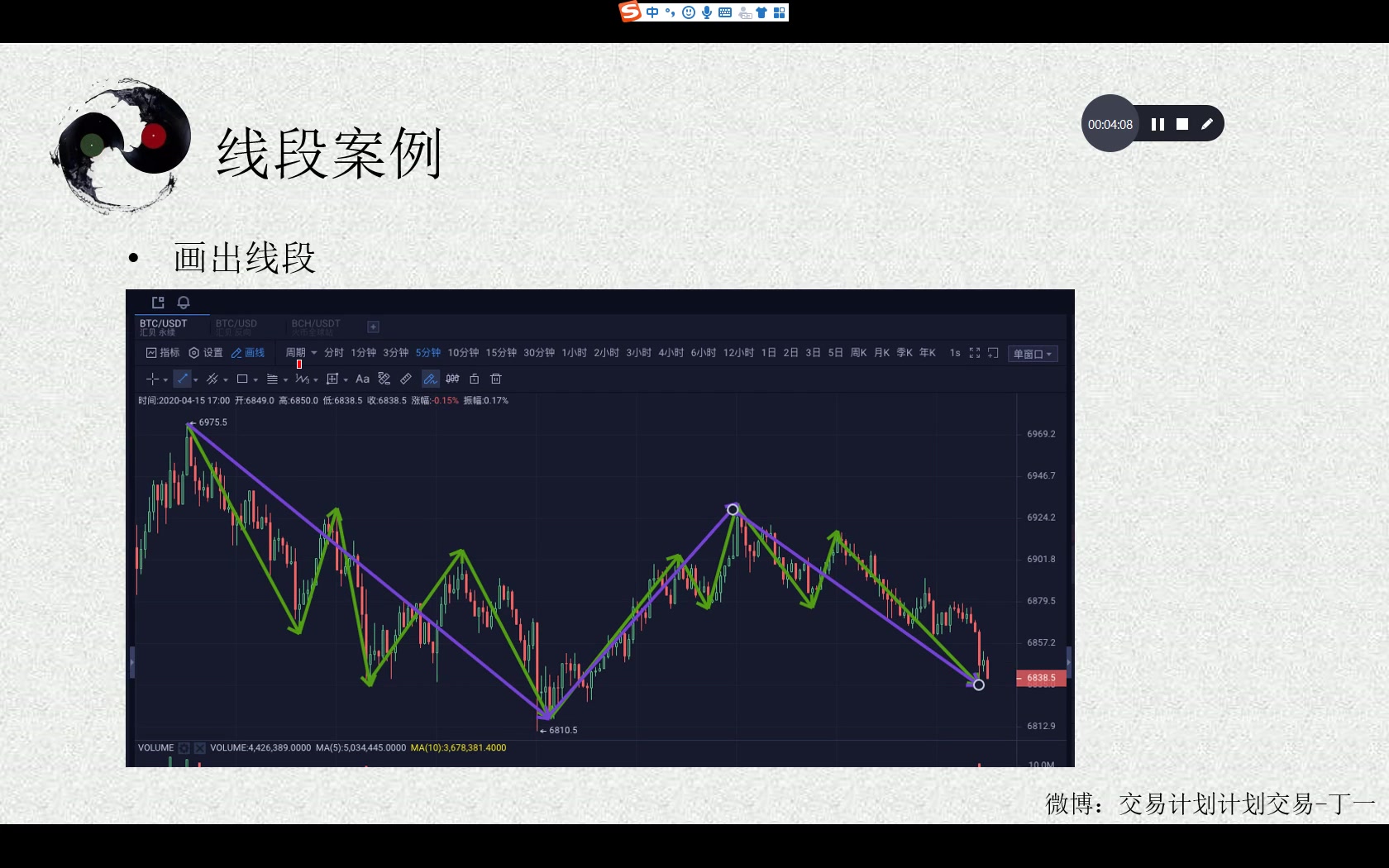Select the 1s one-second timeframe
Image resolution: width=1389 pixels, height=868 pixels.
click(x=955, y=353)
